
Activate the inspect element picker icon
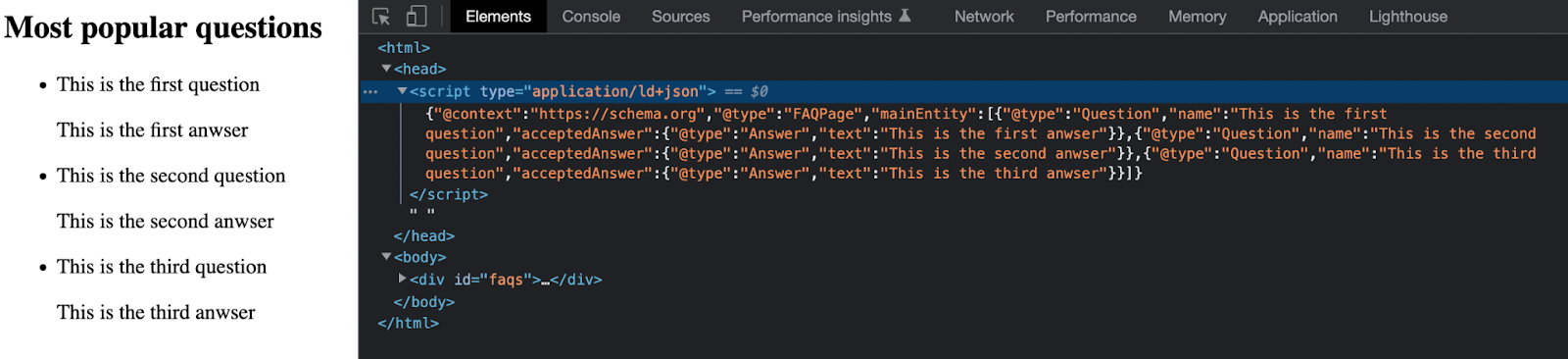coord(382,17)
